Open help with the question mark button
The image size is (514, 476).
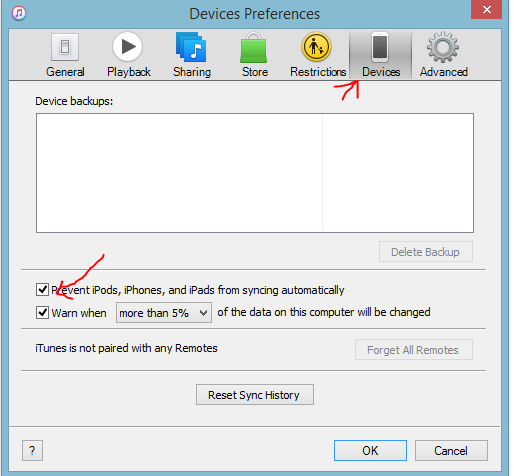32,451
